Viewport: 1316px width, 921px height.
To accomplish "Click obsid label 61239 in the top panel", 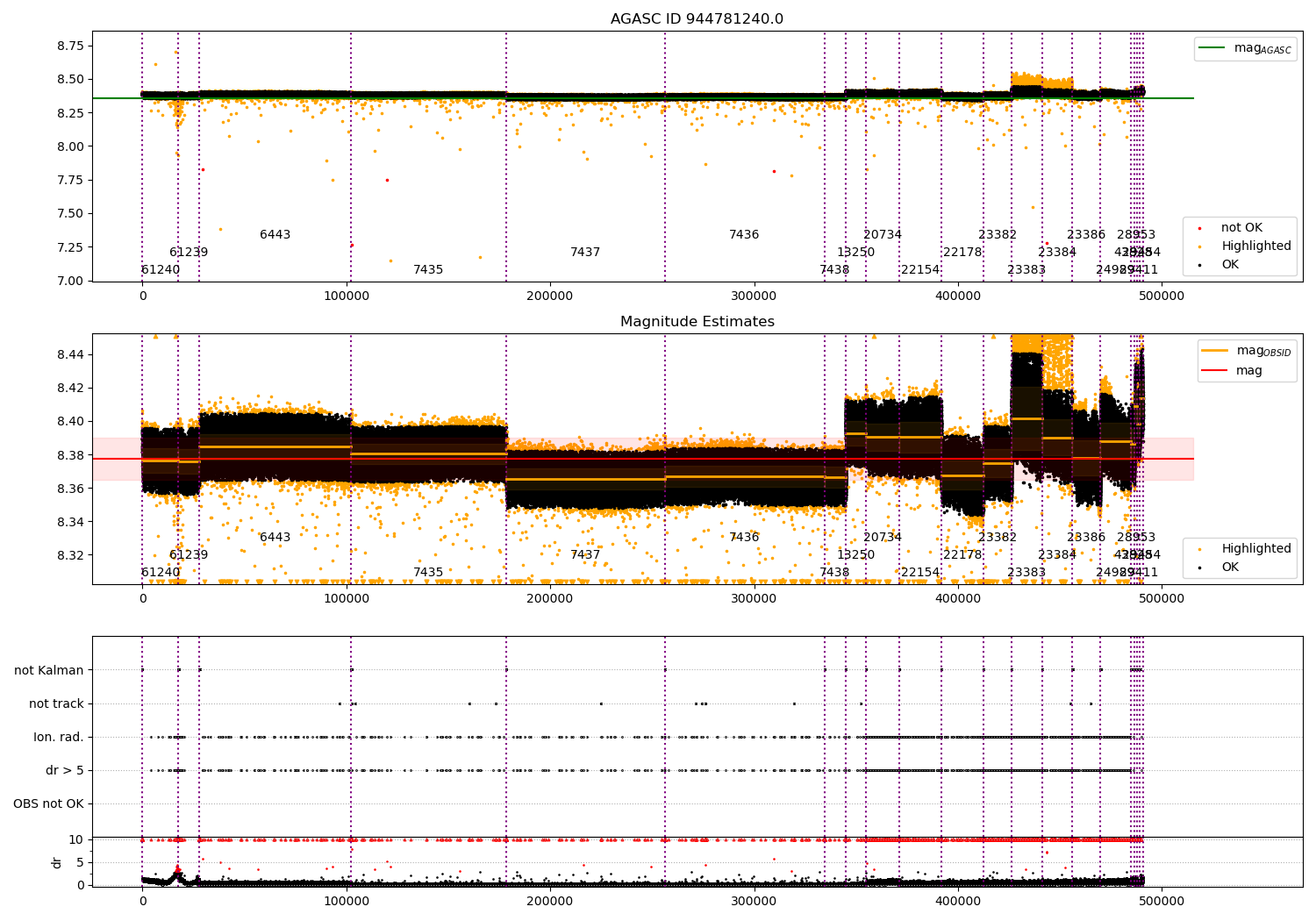I will coord(189,253).
